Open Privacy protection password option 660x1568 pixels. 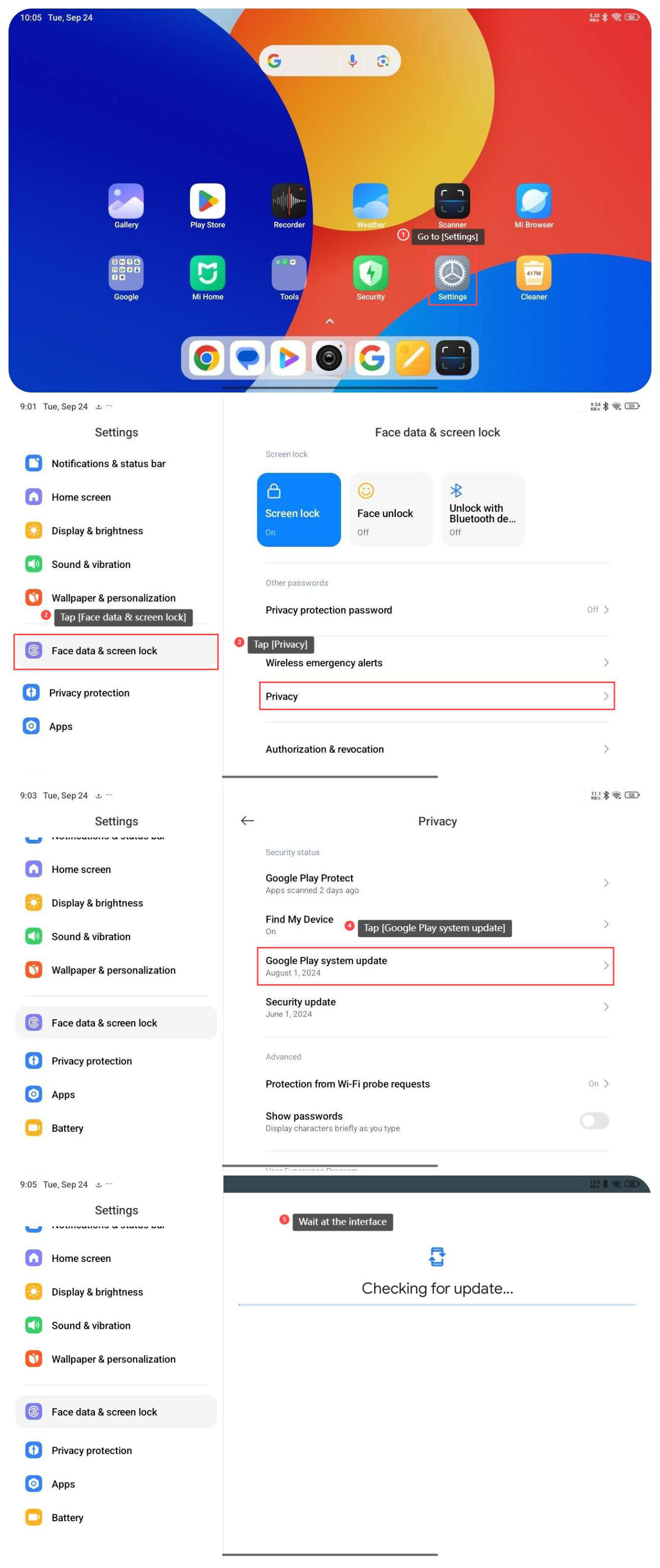point(437,610)
